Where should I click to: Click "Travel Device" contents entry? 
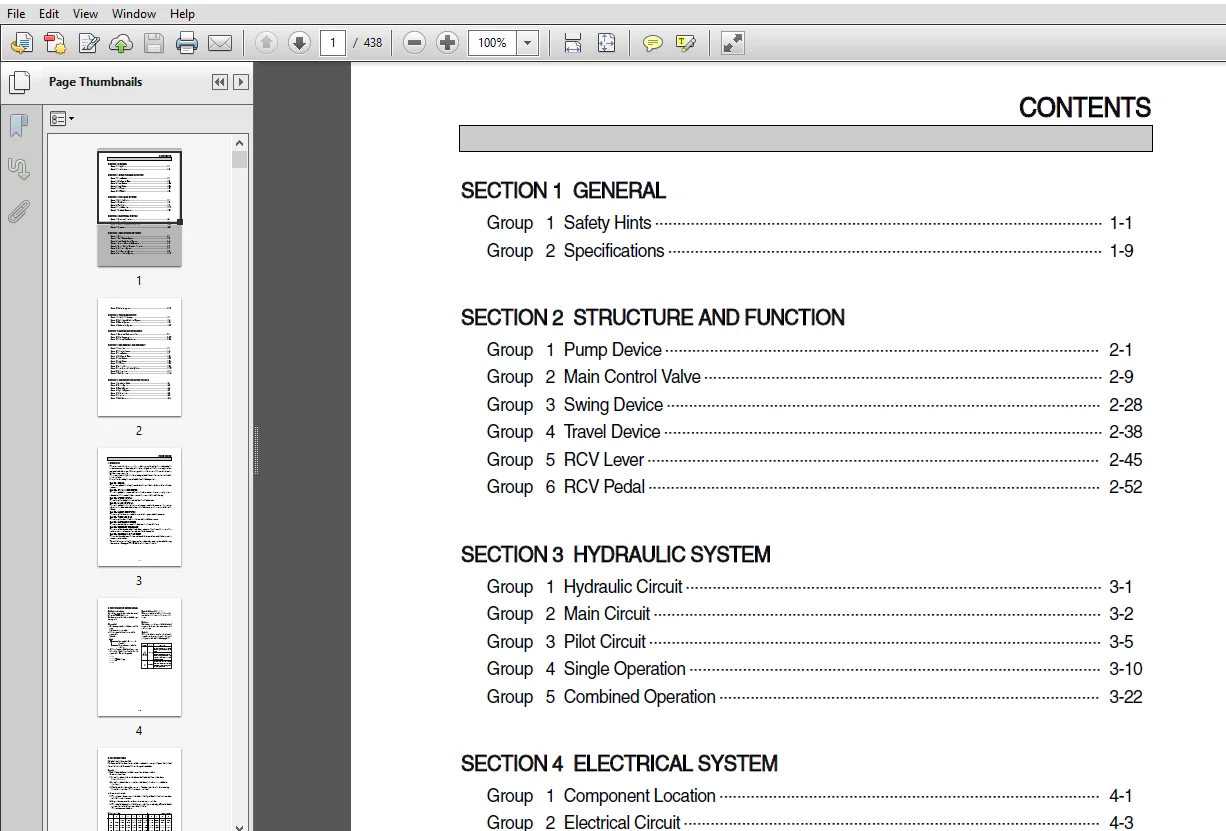click(612, 432)
